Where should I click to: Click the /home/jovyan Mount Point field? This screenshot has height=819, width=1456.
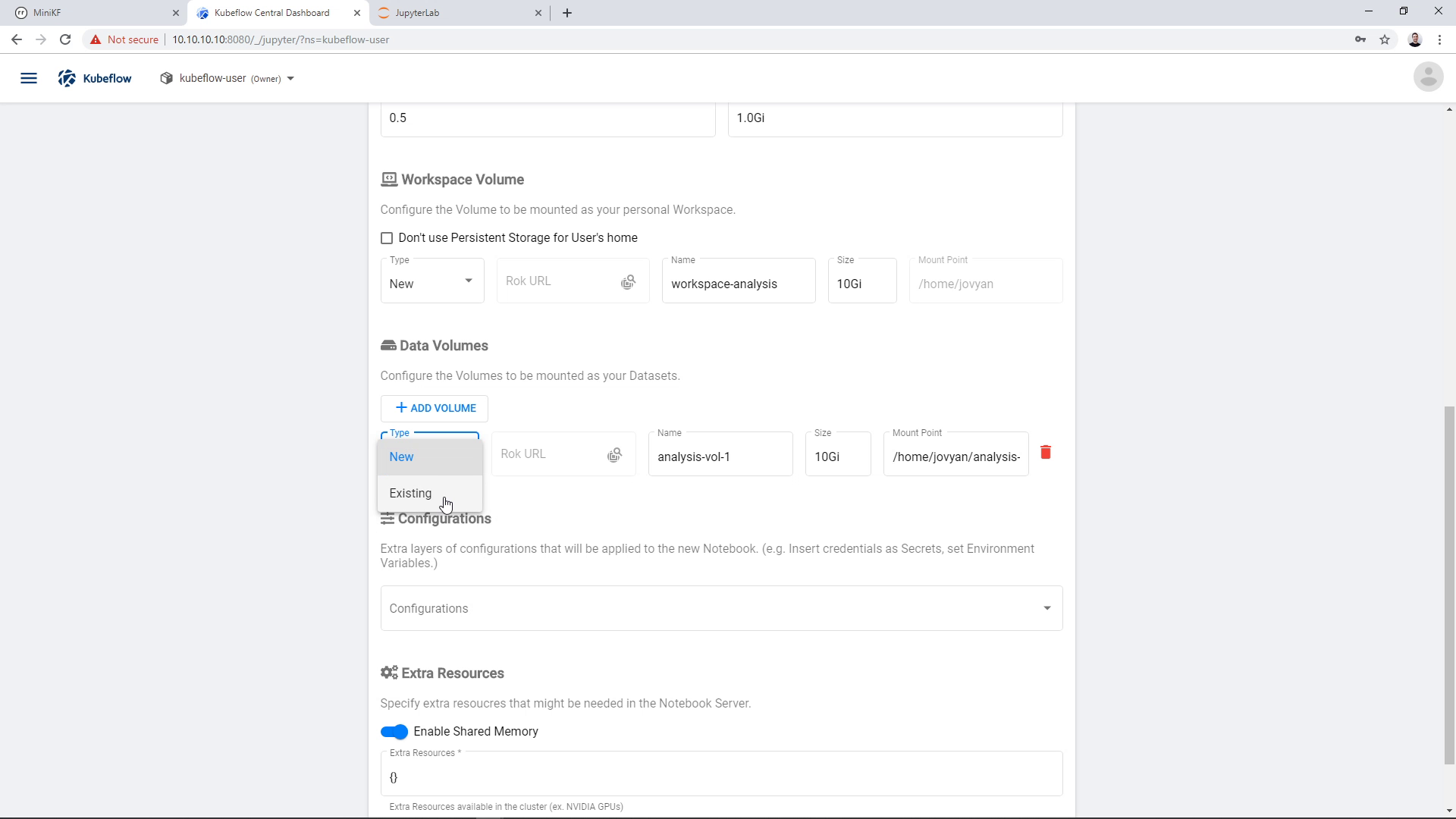986,282
